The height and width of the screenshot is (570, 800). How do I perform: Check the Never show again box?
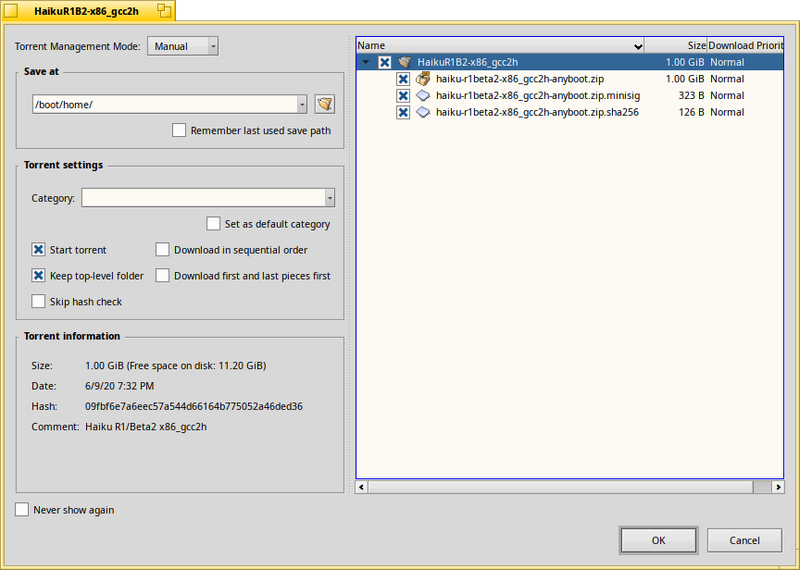22,510
